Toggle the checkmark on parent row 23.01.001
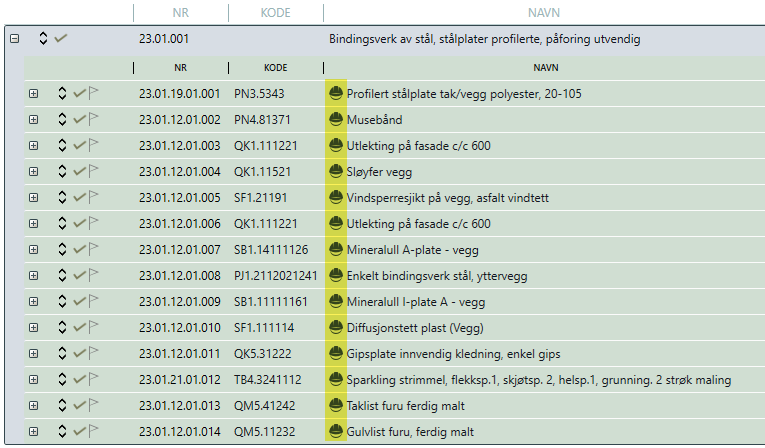Viewport: 765px width, 448px height. tap(61, 39)
